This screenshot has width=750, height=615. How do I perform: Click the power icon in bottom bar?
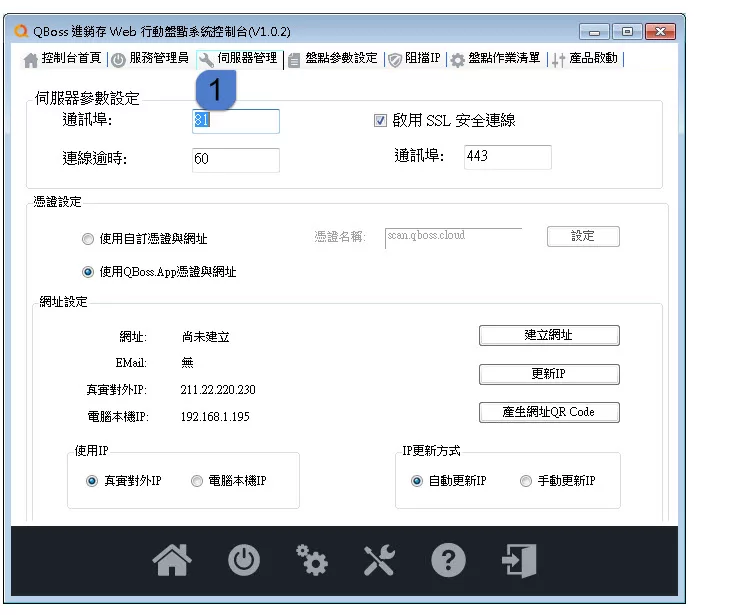coord(242,561)
